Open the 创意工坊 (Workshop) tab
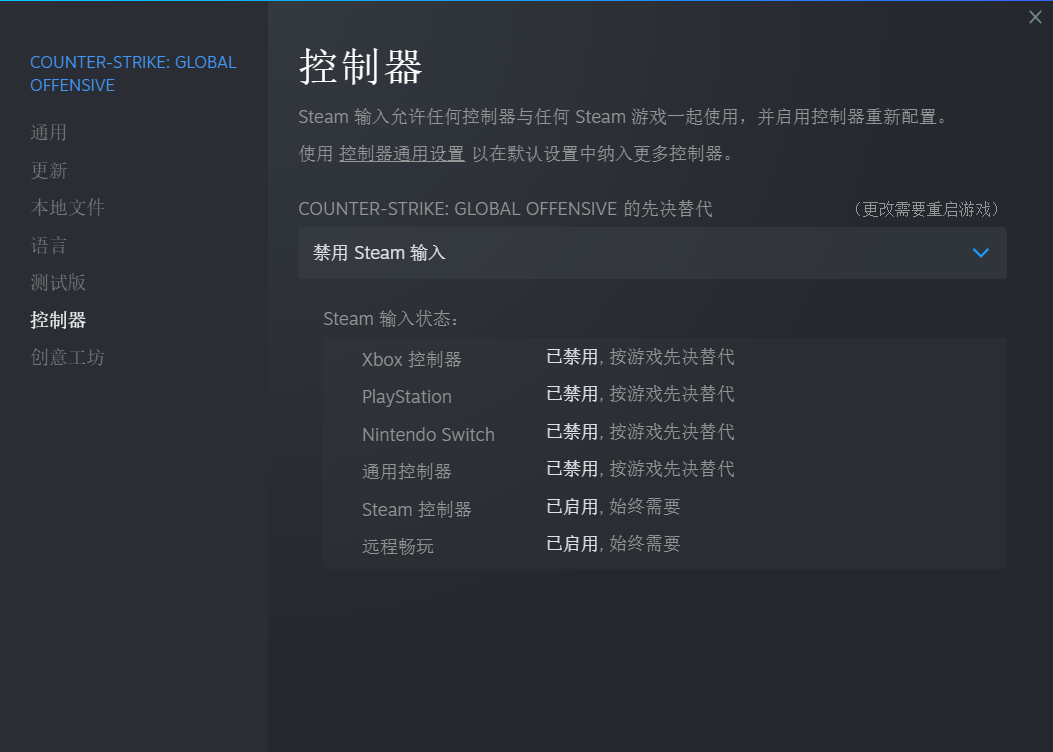1053x752 pixels. [67, 357]
